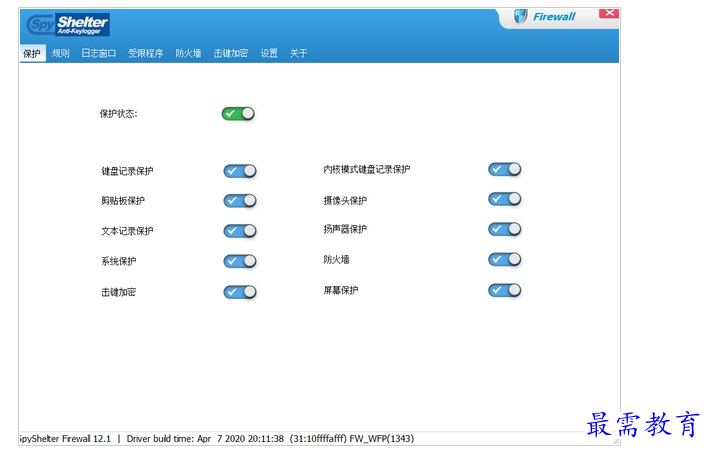Image resolution: width=708 pixels, height=456 pixels.
Task: Toggle 系统保护 switch
Action: click(x=240, y=261)
